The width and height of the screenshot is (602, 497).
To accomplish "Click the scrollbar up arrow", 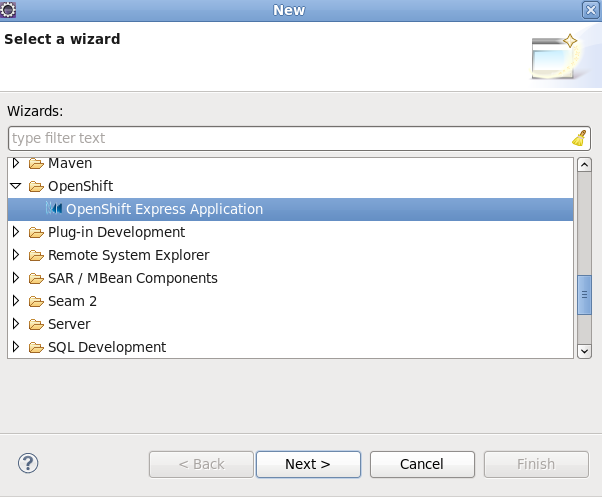I will click(x=584, y=165).
